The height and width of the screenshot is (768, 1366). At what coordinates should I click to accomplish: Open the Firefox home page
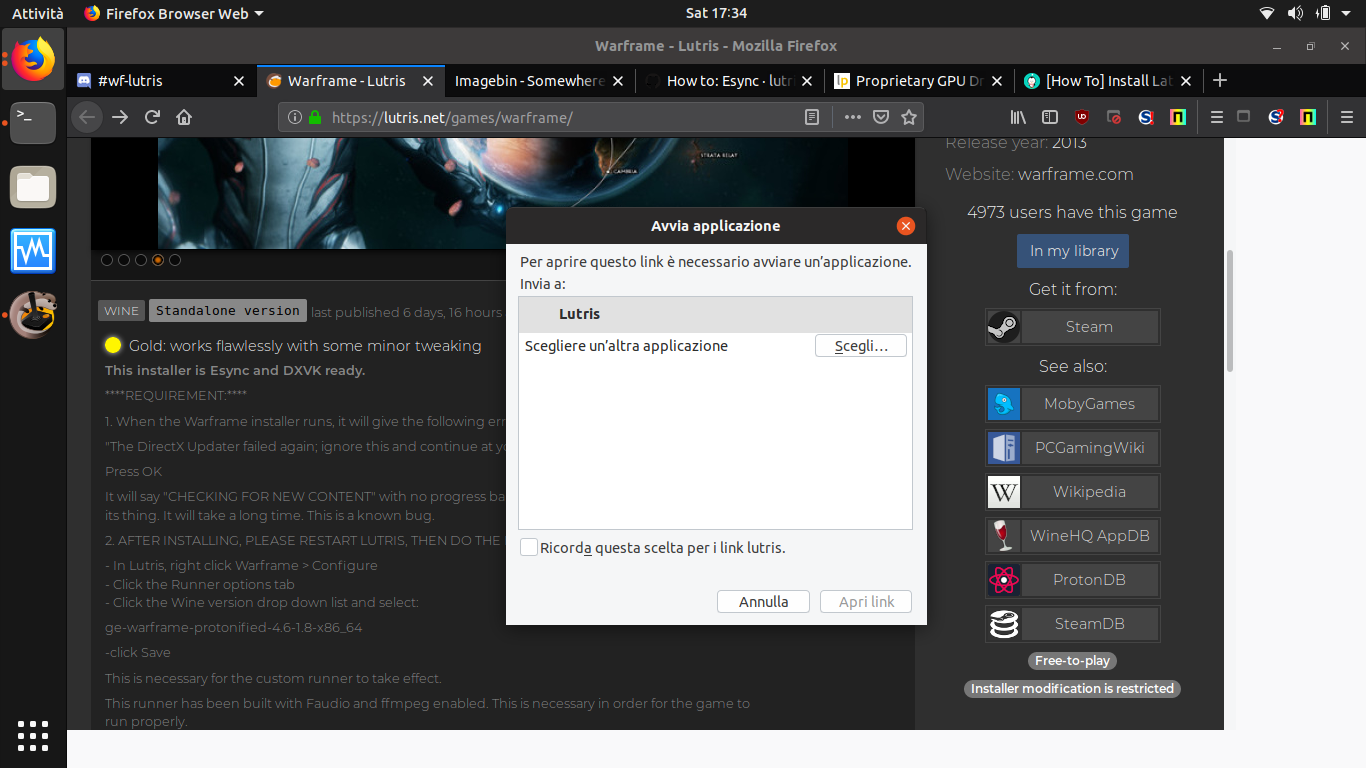(184, 117)
